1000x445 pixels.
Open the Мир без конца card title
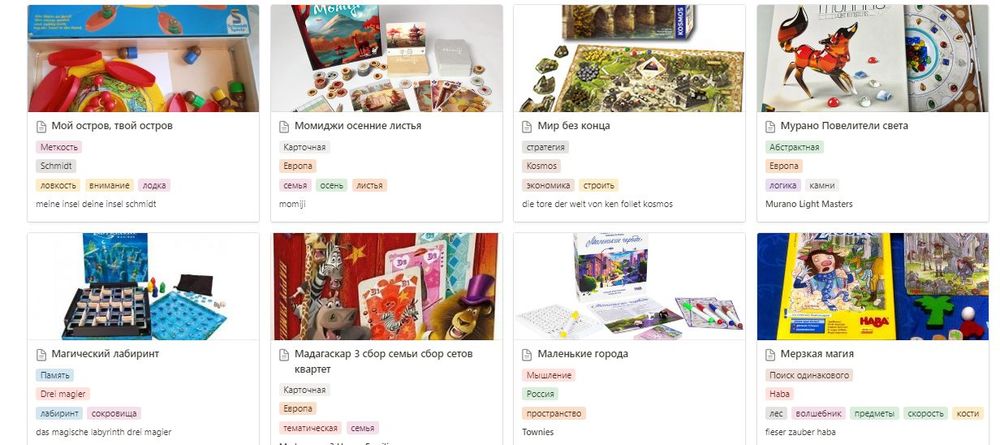(x=573, y=126)
